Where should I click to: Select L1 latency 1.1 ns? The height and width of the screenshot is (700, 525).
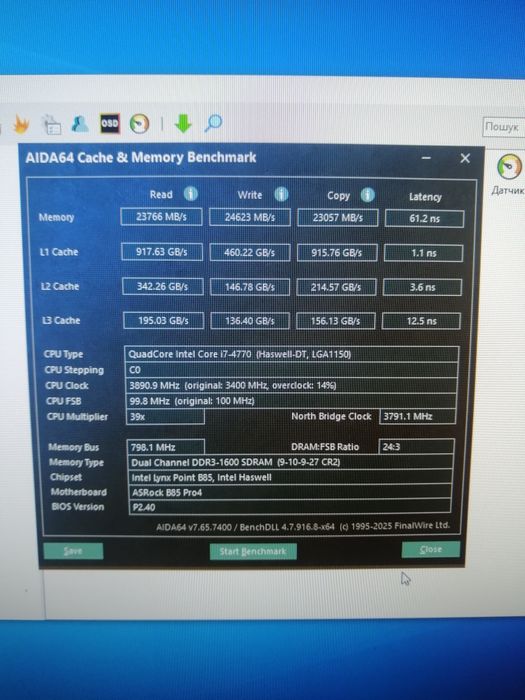pos(423,253)
